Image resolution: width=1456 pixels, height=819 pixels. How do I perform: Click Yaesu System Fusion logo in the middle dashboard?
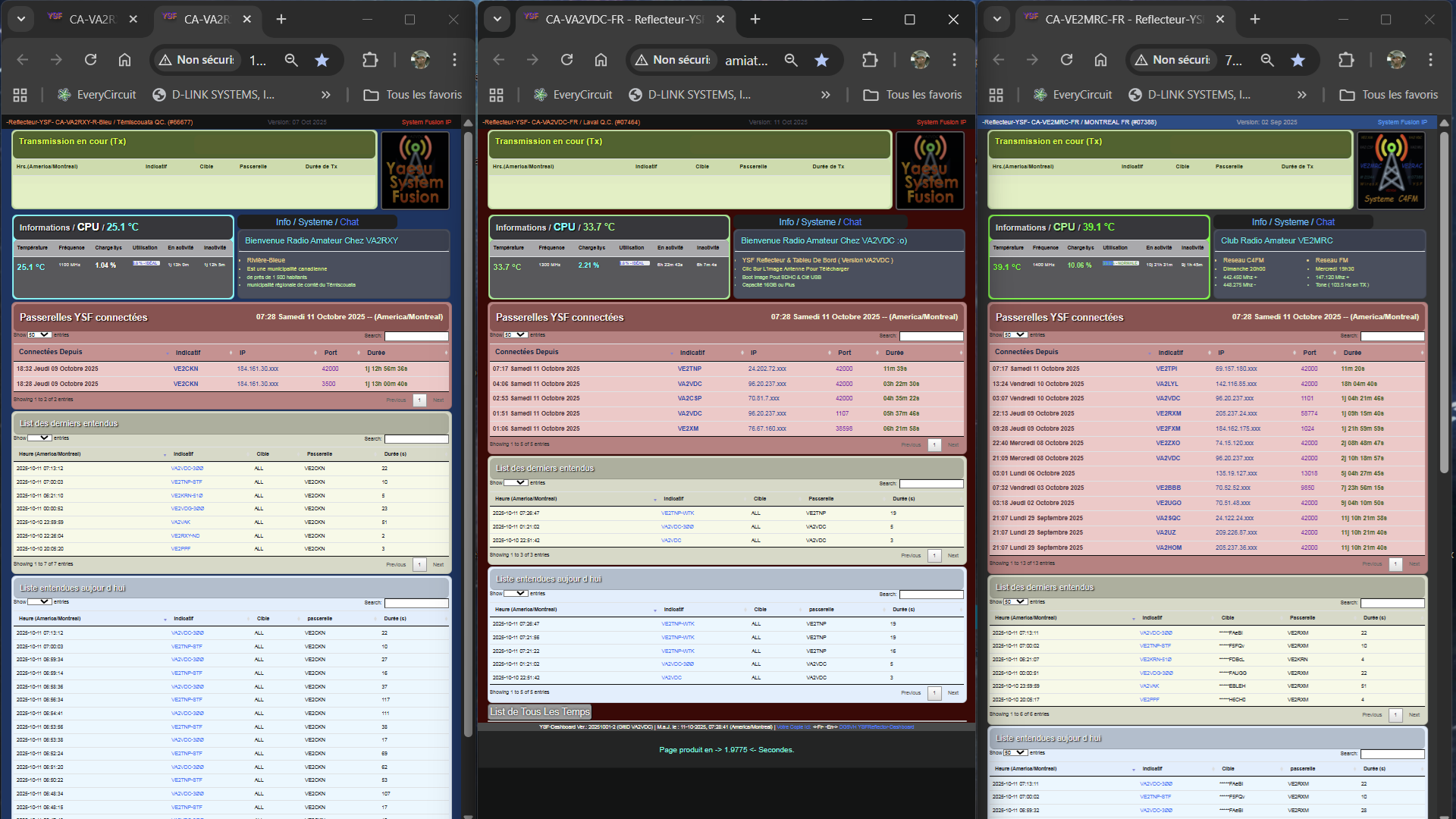point(930,171)
